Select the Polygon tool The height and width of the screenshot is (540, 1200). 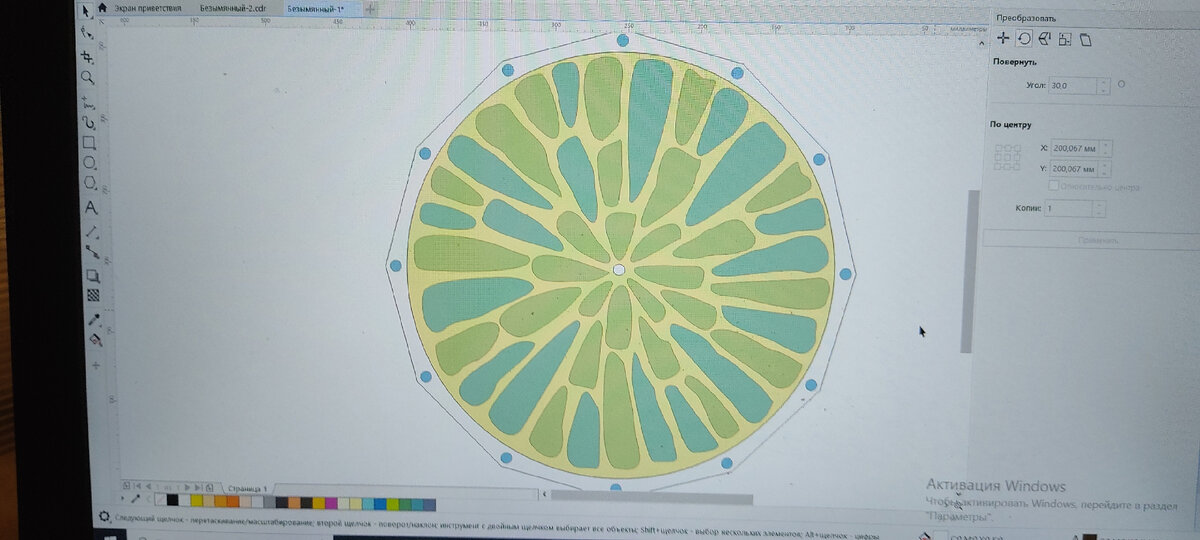click(90, 183)
